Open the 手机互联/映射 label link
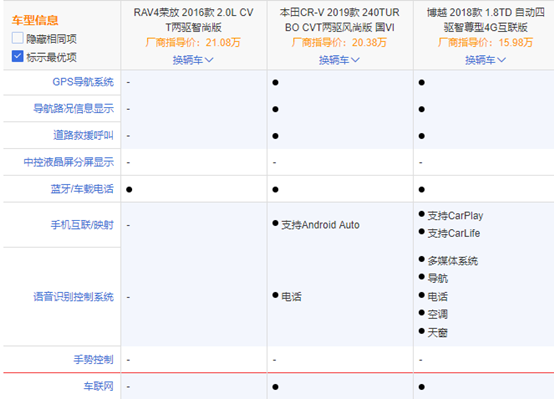The image size is (554, 399). (82, 225)
